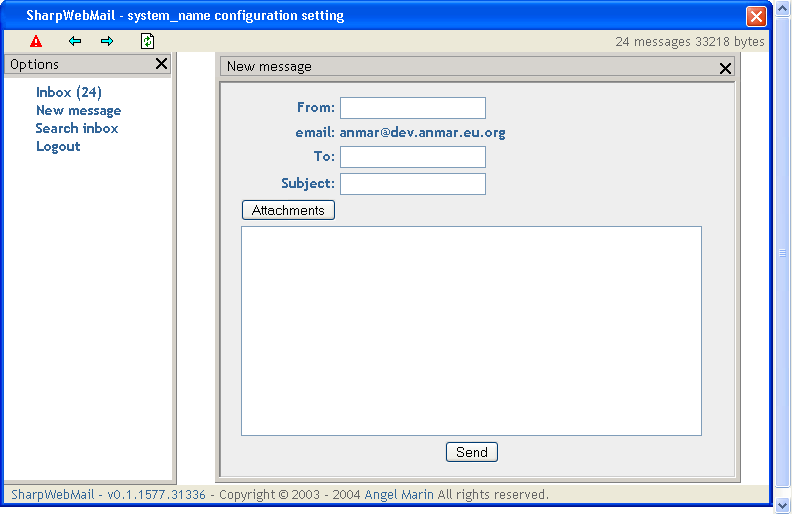Click the Attachments button

click(288, 210)
